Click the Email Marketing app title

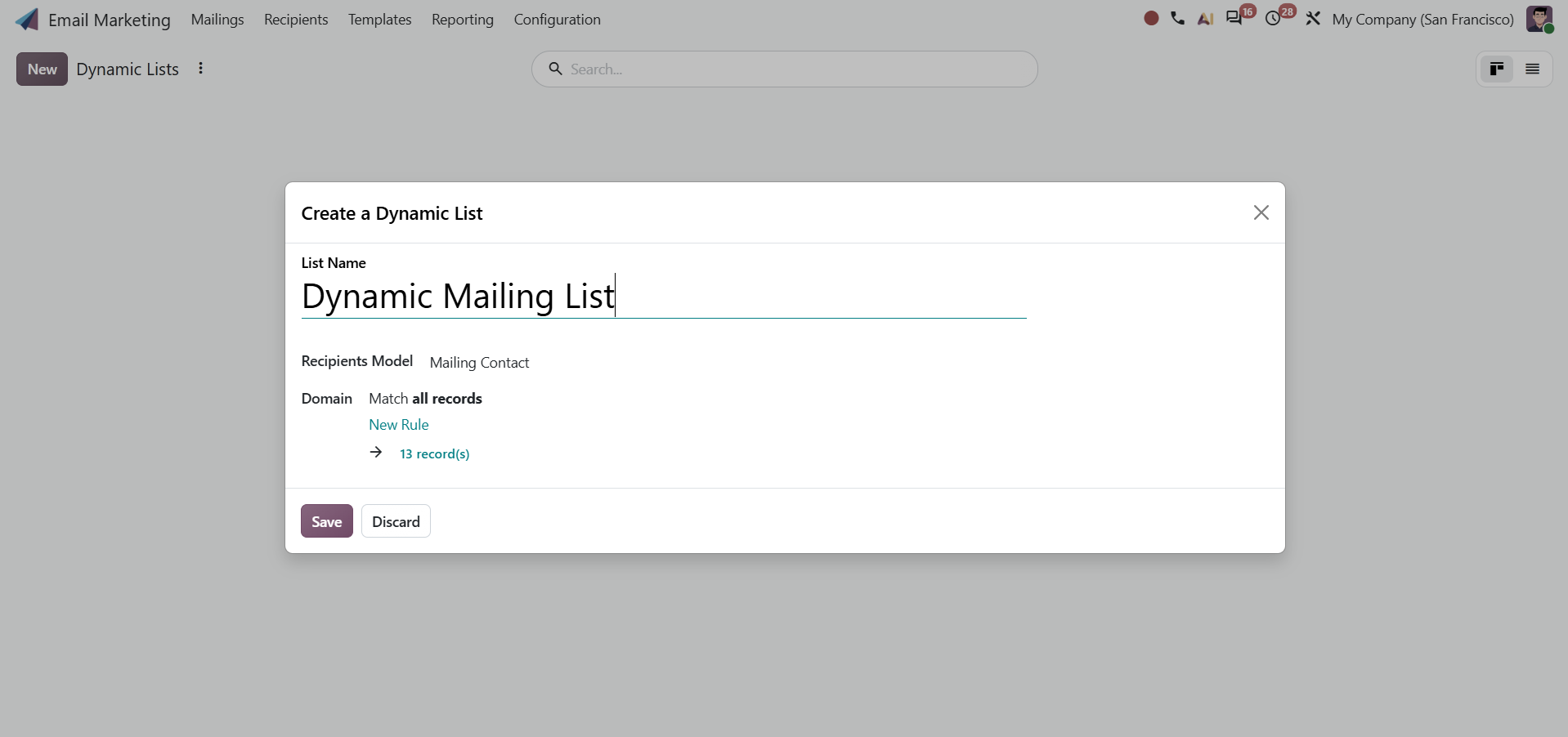pos(110,20)
